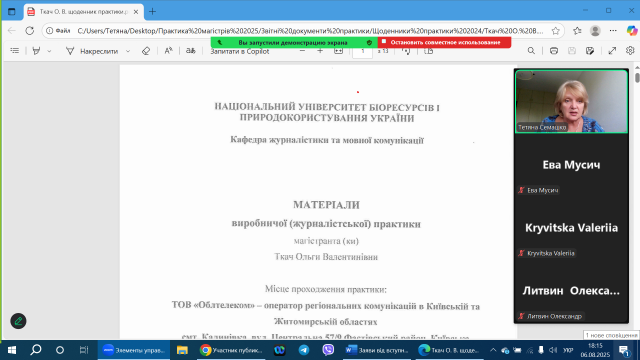640x360 pixels.
Task: Select the Литвин Олександр participant tile
Action: tap(571, 291)
